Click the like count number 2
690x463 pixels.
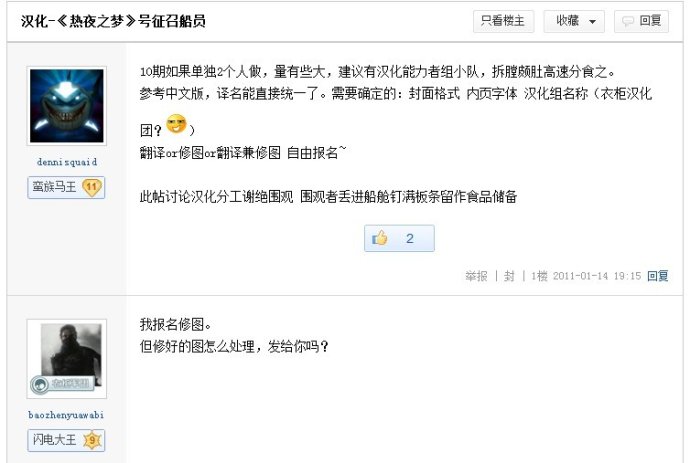click(410, 239)
